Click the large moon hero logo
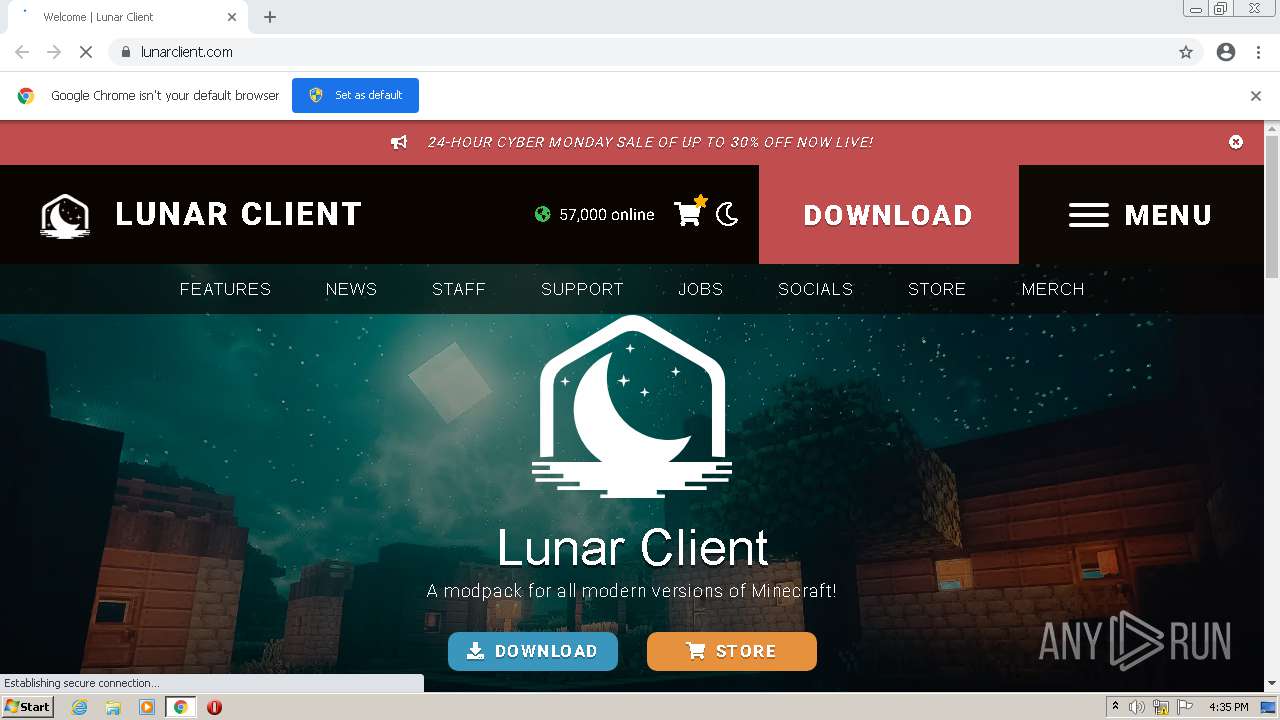The width and height of the screenshot is (1280, 720). coord(632,406)
